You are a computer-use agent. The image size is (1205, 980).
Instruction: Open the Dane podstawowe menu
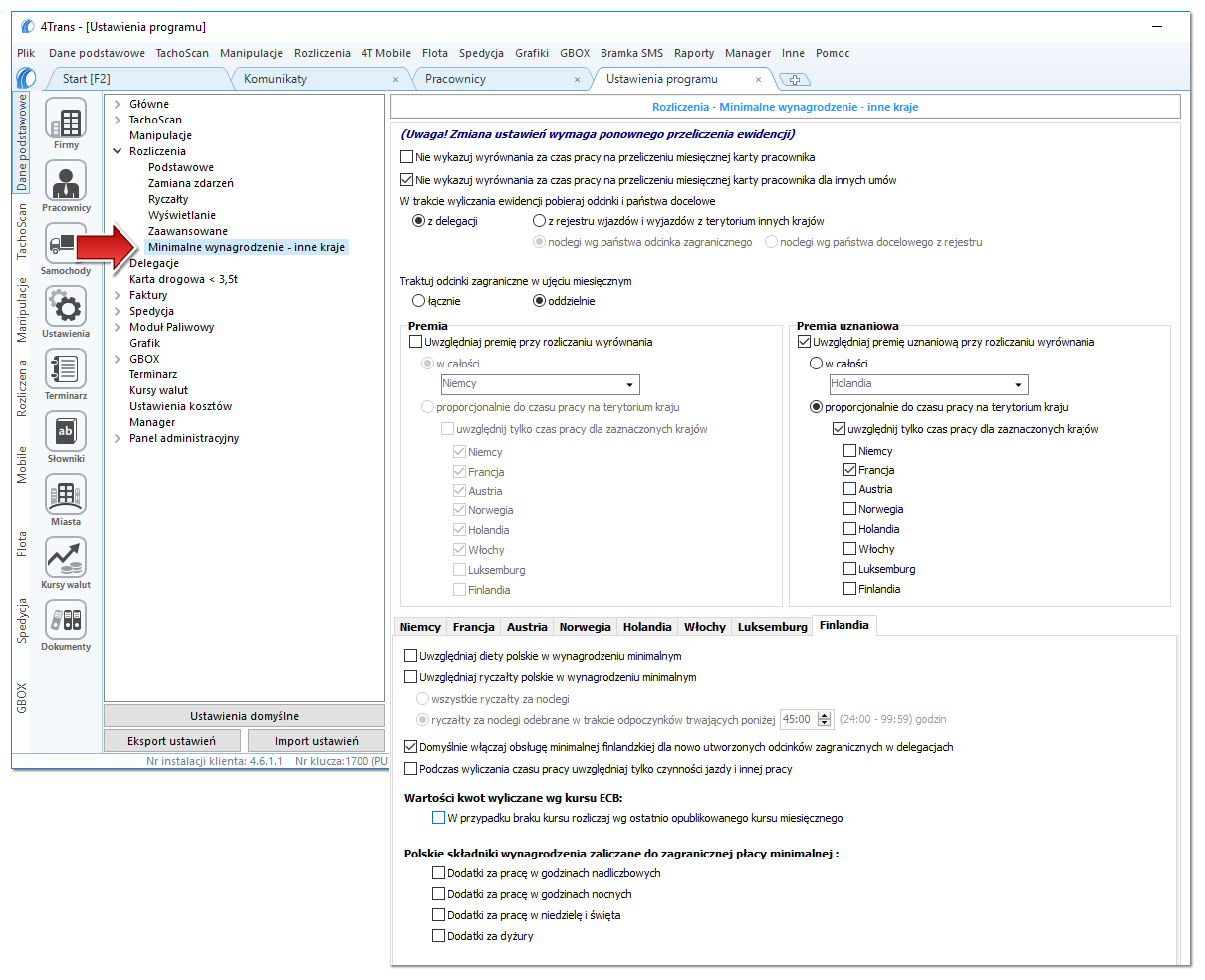click(x=97, y=53)
